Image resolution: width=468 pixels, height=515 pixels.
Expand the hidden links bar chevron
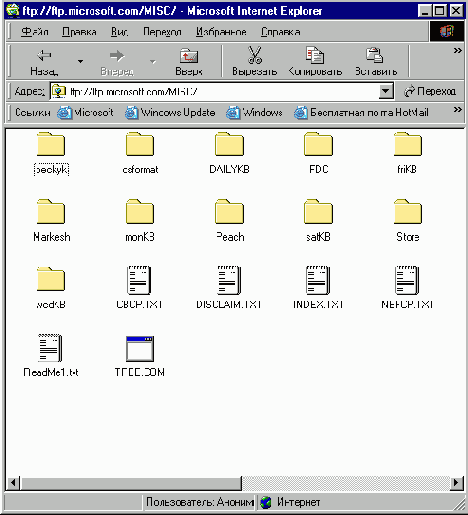(x=458, y=109)
